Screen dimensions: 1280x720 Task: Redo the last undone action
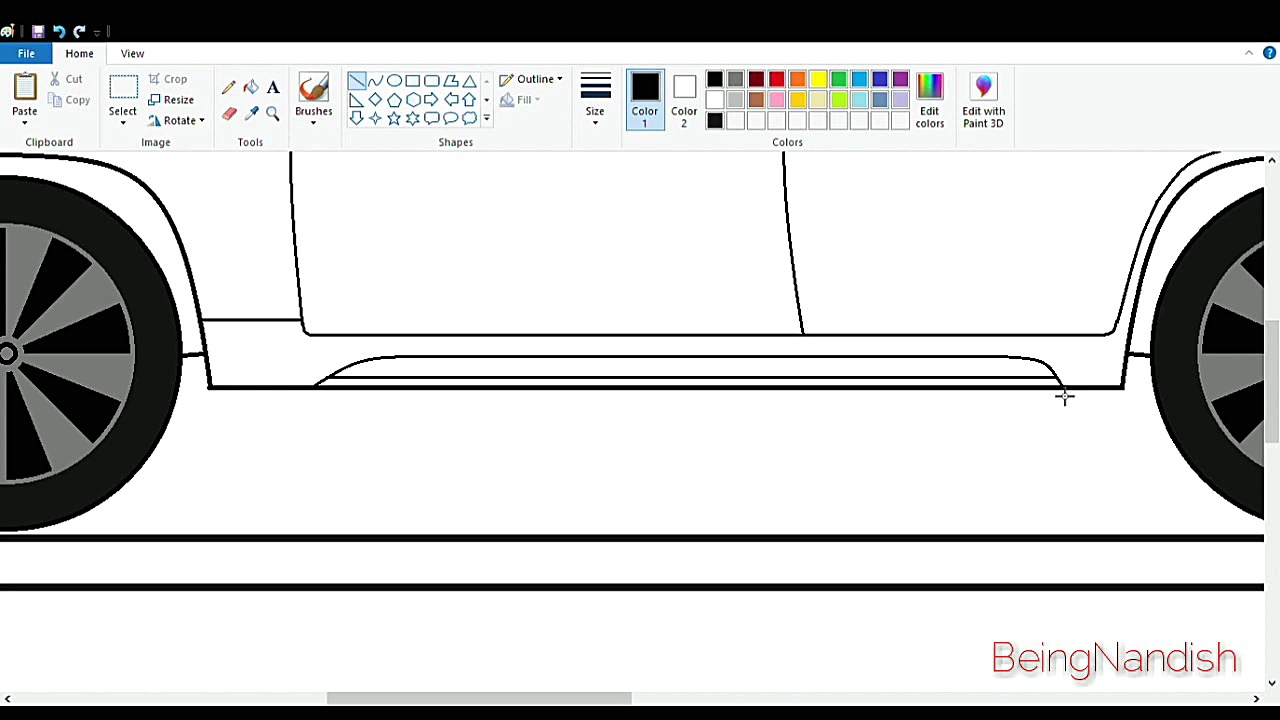point(80,31)
